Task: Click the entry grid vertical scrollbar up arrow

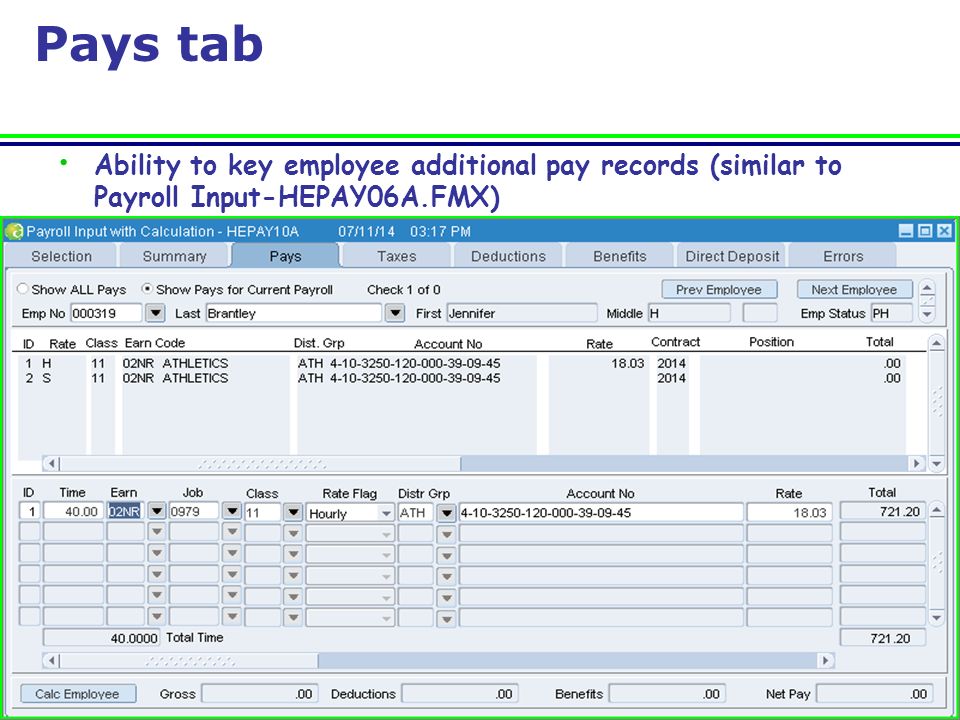Action: (x=937, y=510)
